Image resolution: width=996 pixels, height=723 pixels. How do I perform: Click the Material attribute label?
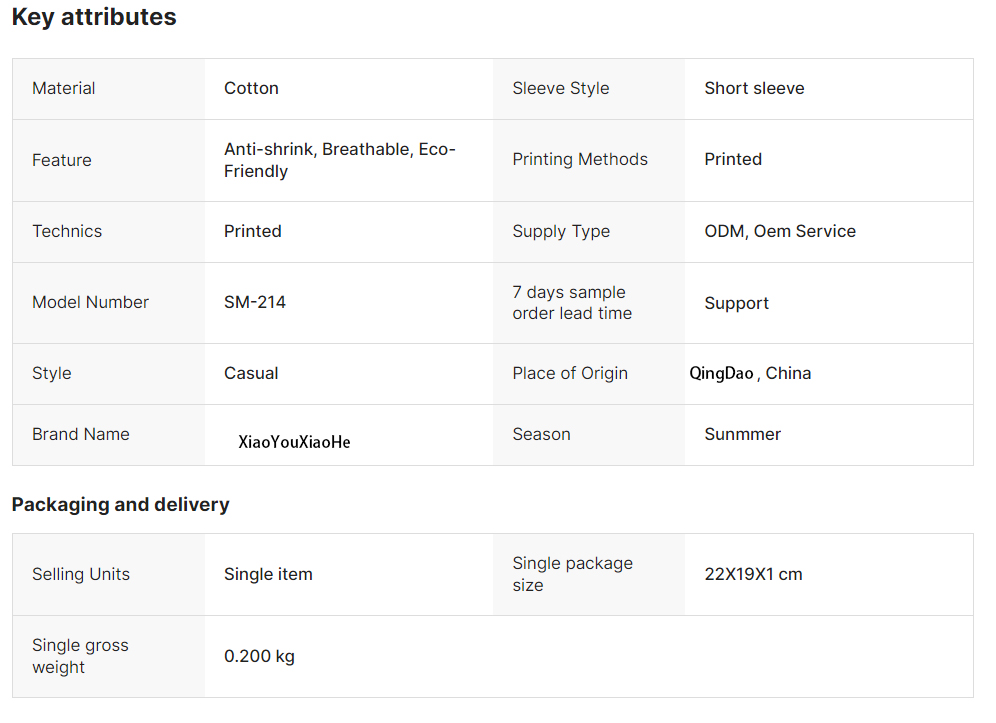[x=64, y=88]
